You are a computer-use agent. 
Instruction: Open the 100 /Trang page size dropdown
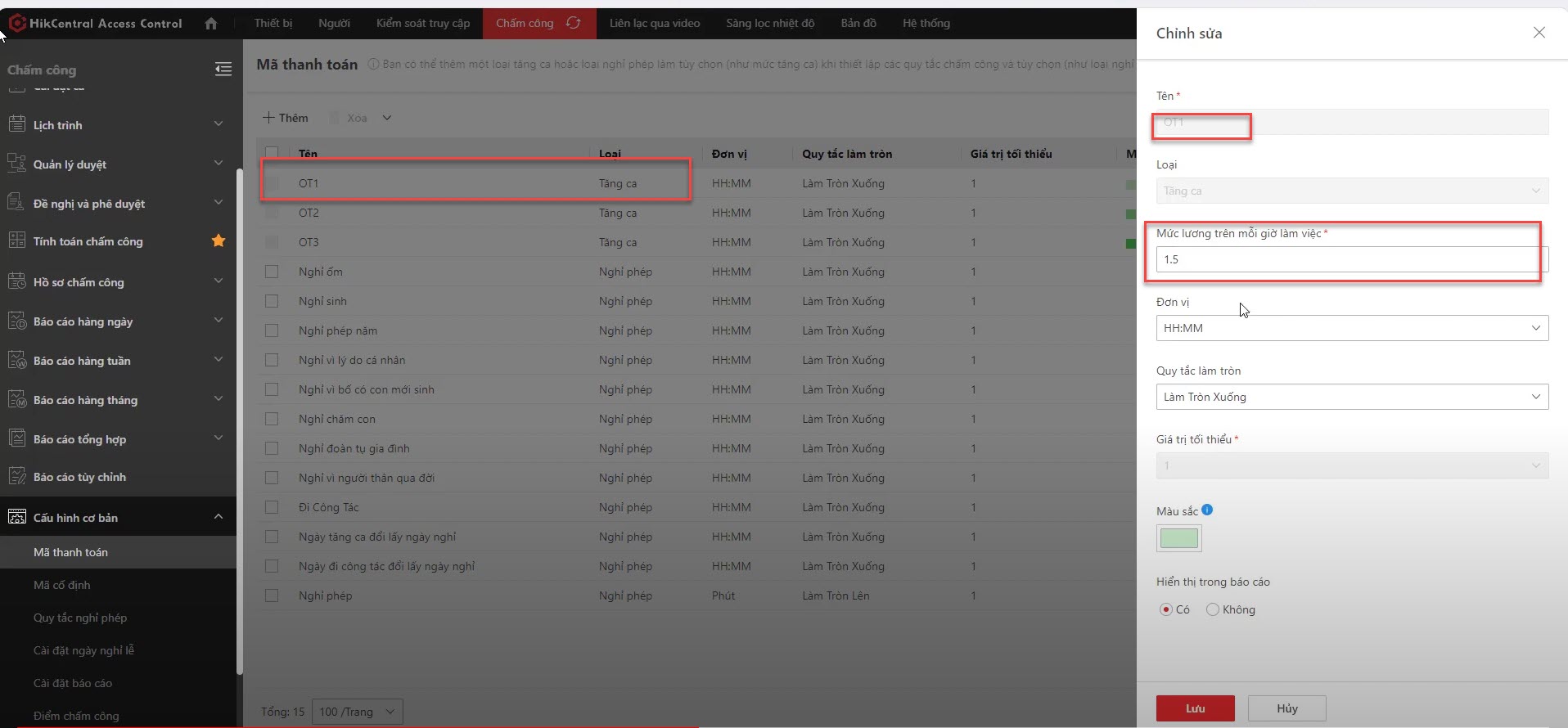pyautogui.click(x=358, y=712)
